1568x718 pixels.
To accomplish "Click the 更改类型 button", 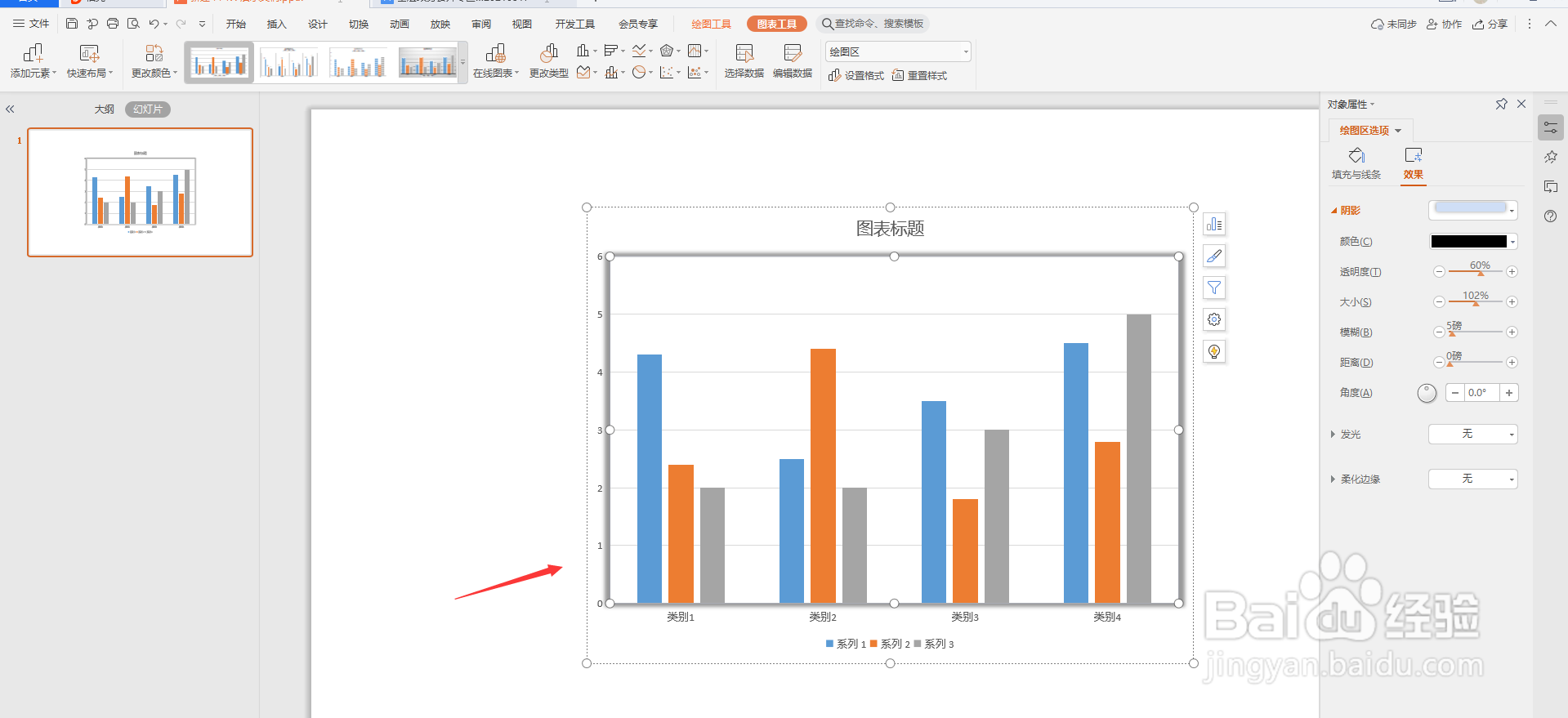I will [549, 61].
